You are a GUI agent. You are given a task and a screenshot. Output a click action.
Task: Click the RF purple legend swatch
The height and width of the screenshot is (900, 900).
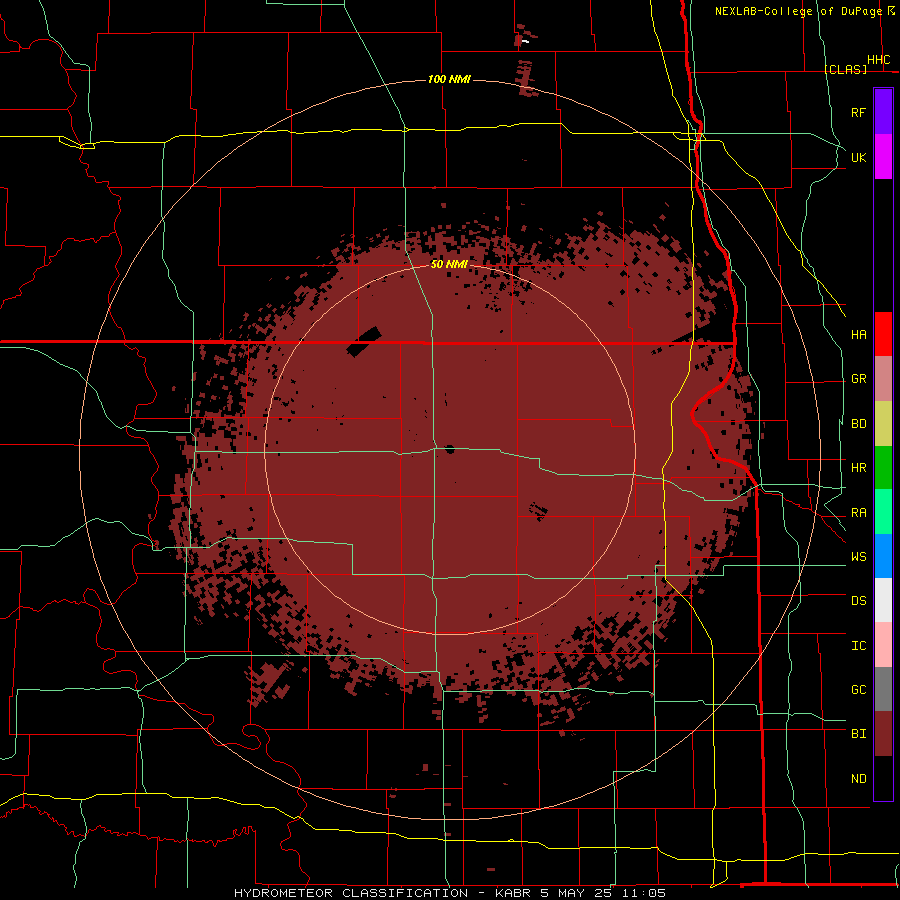click(x=883, y=112)
